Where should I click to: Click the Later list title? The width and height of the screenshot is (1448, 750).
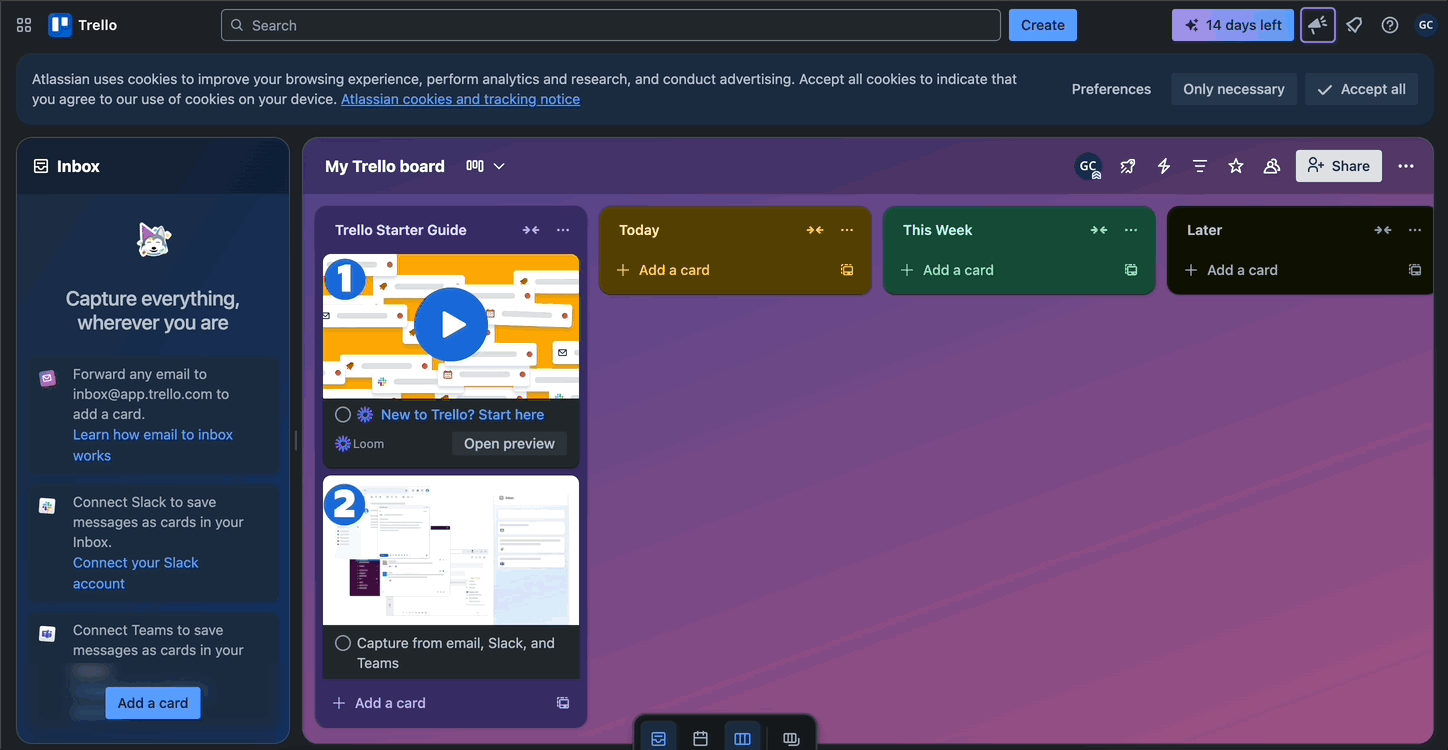tap(1204, 230)
